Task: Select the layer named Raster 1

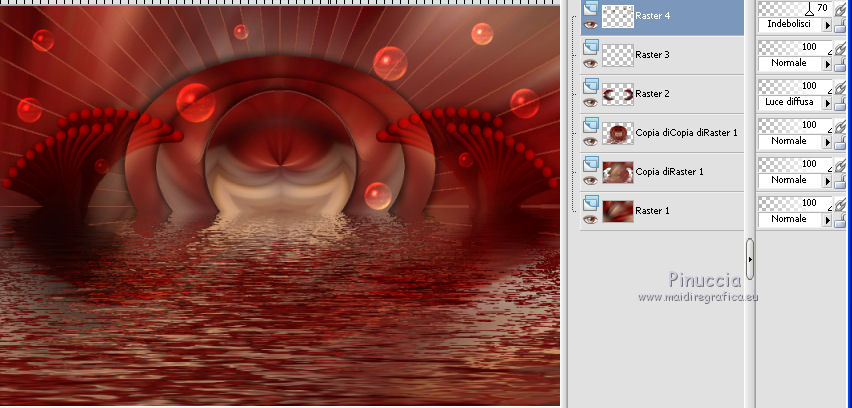Action: click(653, 211)
